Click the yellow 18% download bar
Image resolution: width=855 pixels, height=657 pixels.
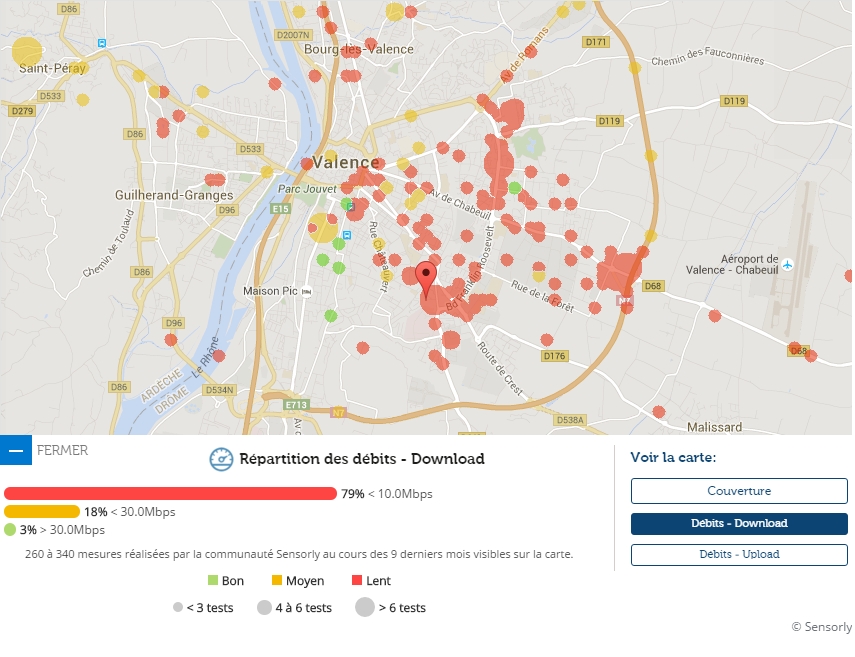tap(42, 512)
